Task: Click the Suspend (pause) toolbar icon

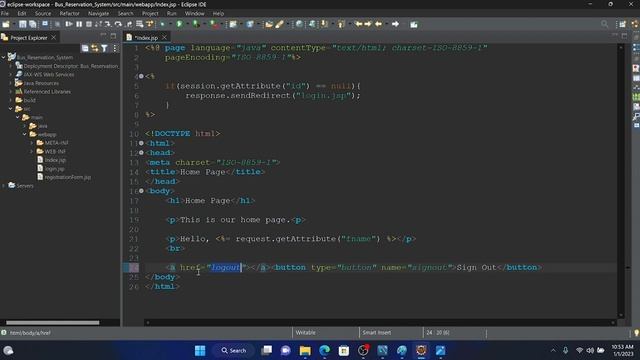Action: 79,24
